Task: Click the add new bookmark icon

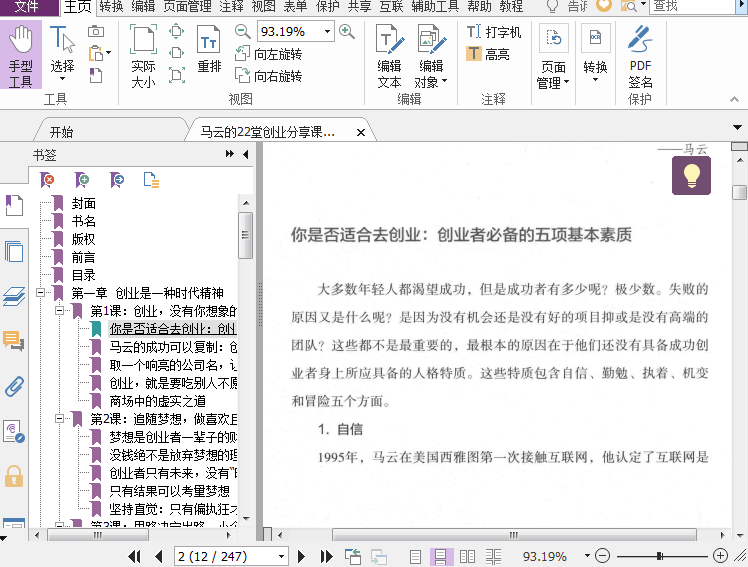Action: click(x=82, y=180)
